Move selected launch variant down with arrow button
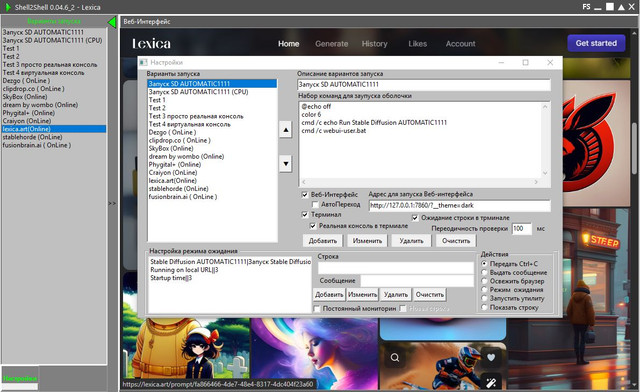The height and width of the screenshot is (392, 640). (286, 164)
